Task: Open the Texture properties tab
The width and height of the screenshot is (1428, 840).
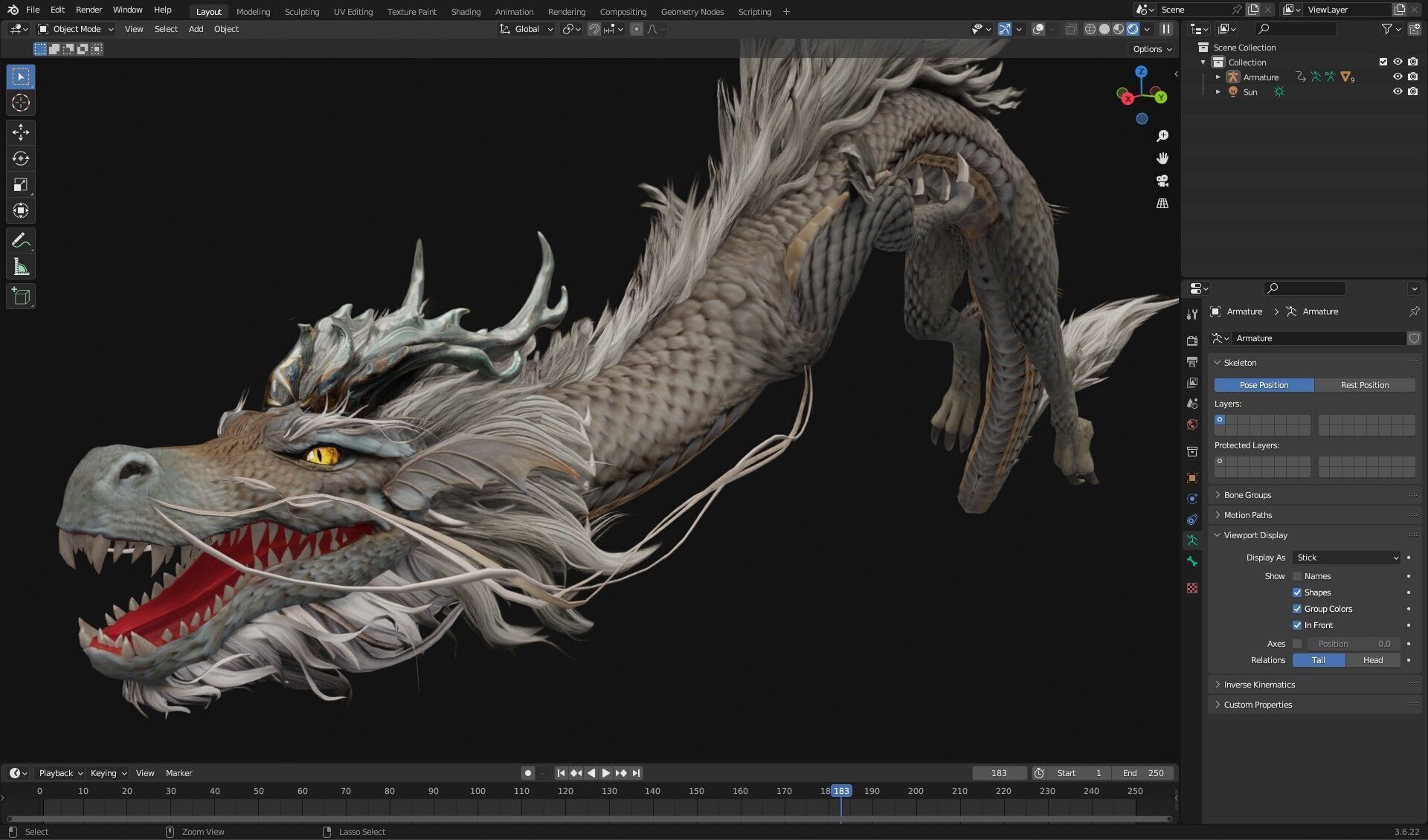Action: pos(1192,588)
